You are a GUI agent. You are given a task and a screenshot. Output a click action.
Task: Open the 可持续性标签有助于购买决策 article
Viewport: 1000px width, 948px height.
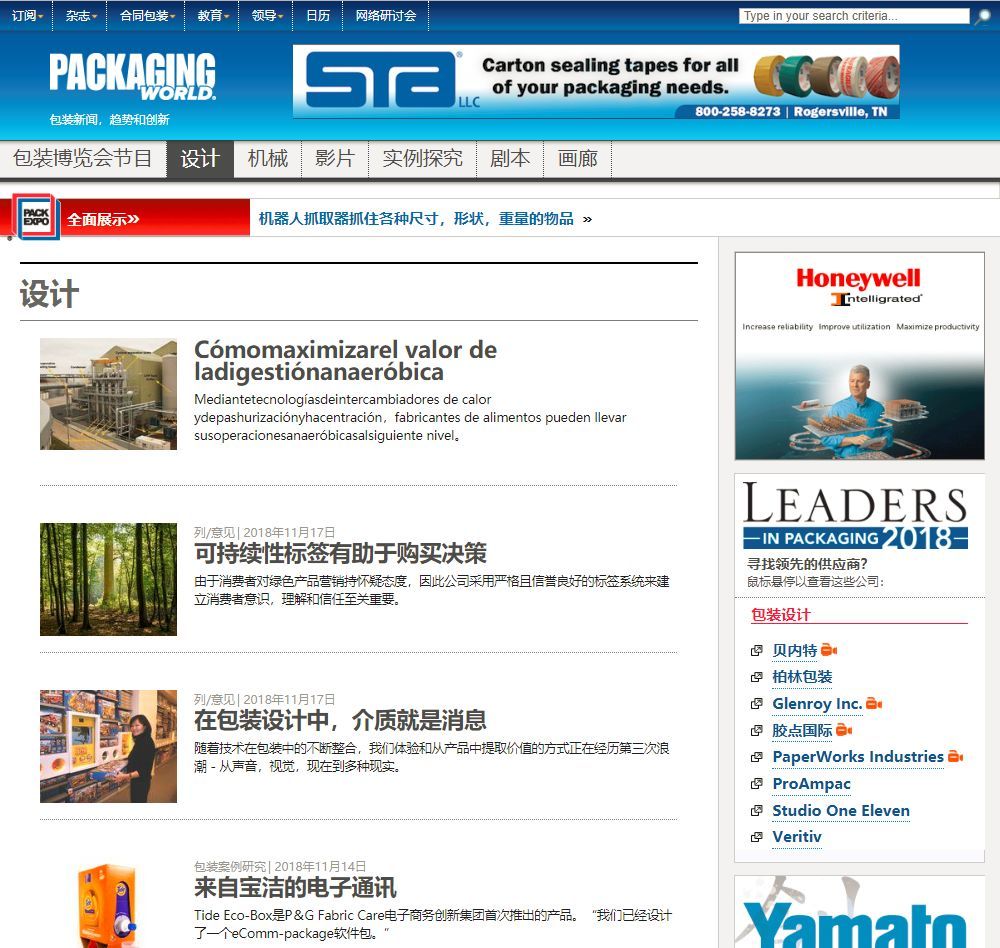pos(341,553)
